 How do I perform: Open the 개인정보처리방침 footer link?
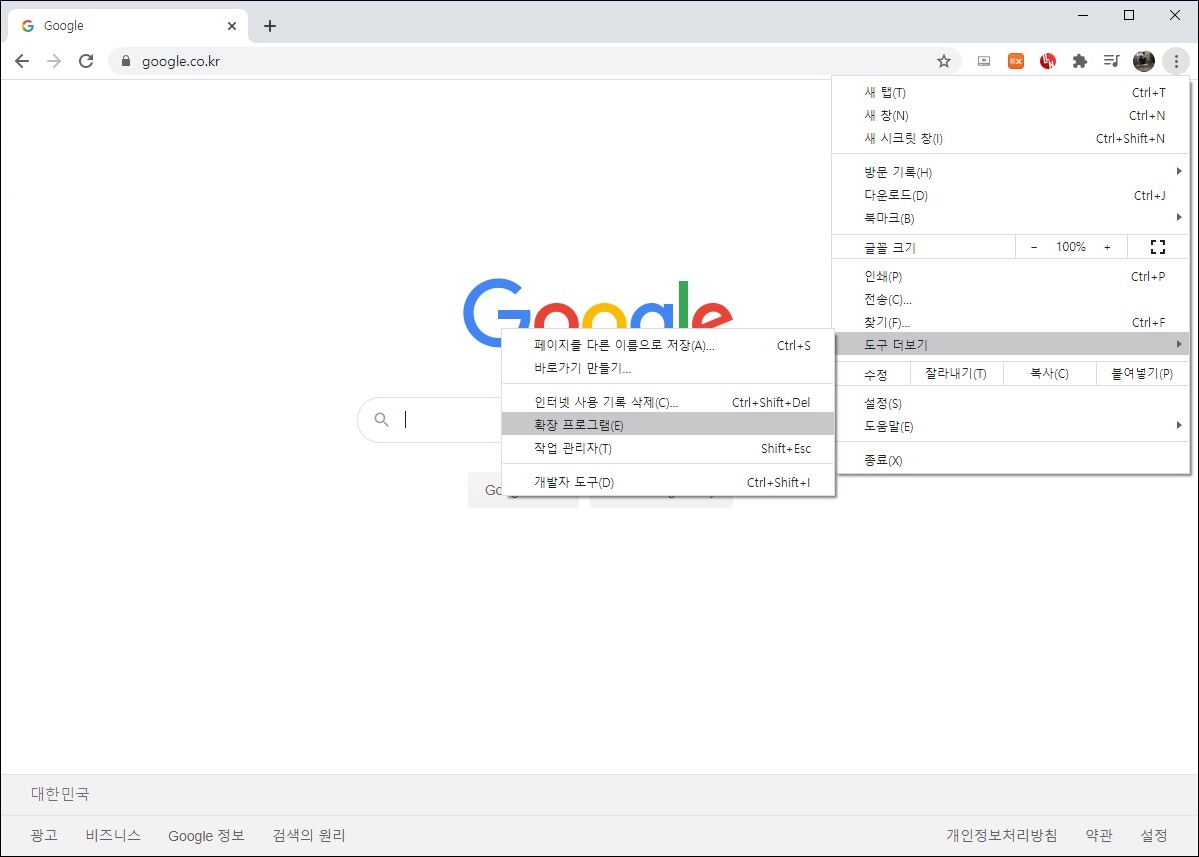click(x=1002, y=835)
